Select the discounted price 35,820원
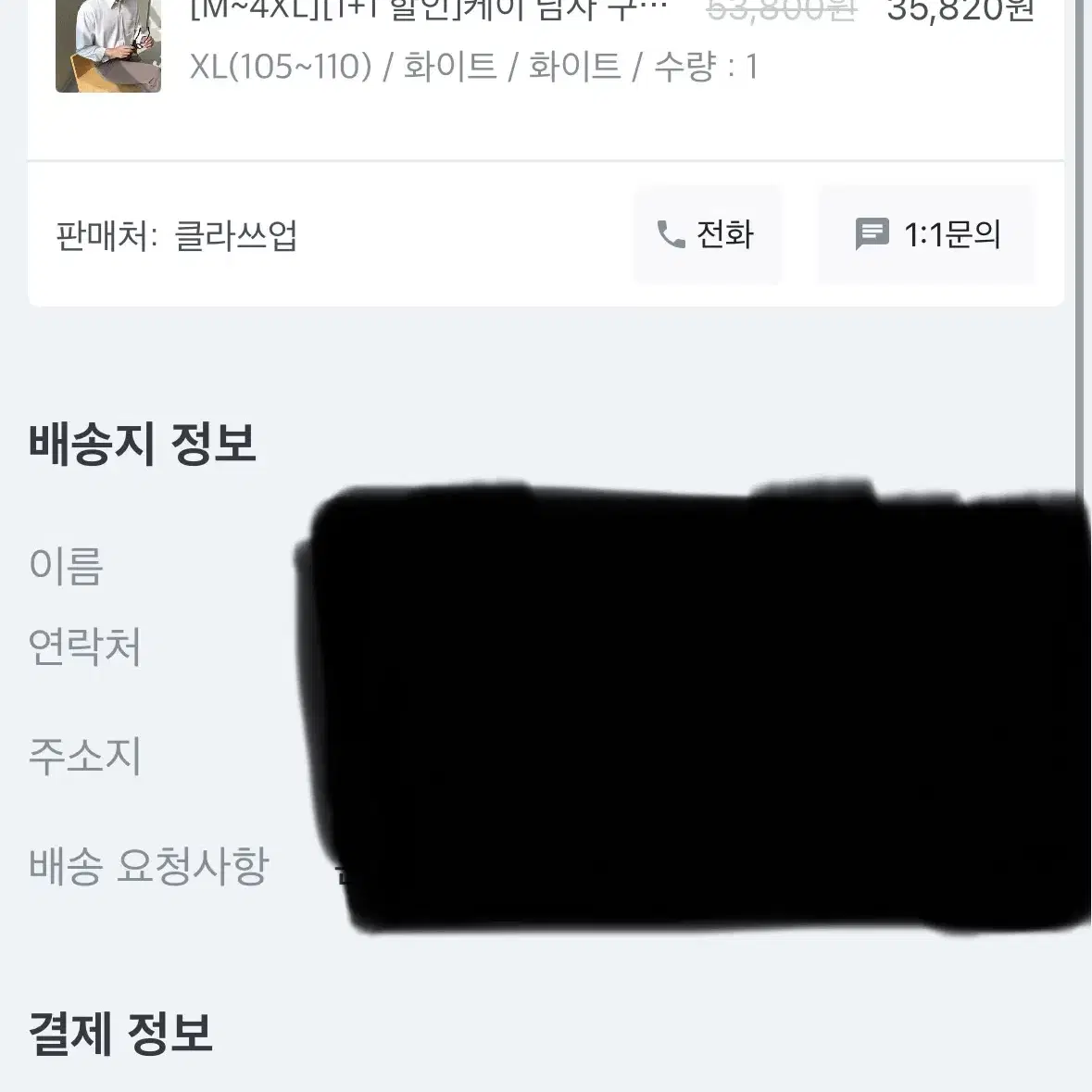Image resolution: width=1092 pixels, height=1092 pixels. 960,11
